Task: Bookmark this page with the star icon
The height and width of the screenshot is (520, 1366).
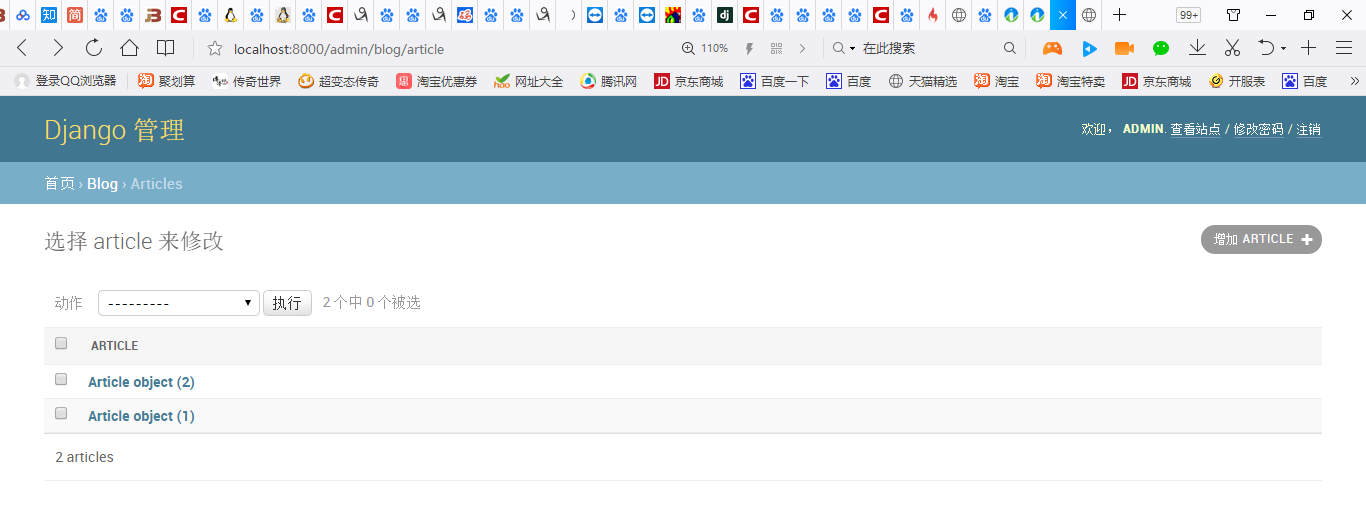Action: click(x=214, y=48)
